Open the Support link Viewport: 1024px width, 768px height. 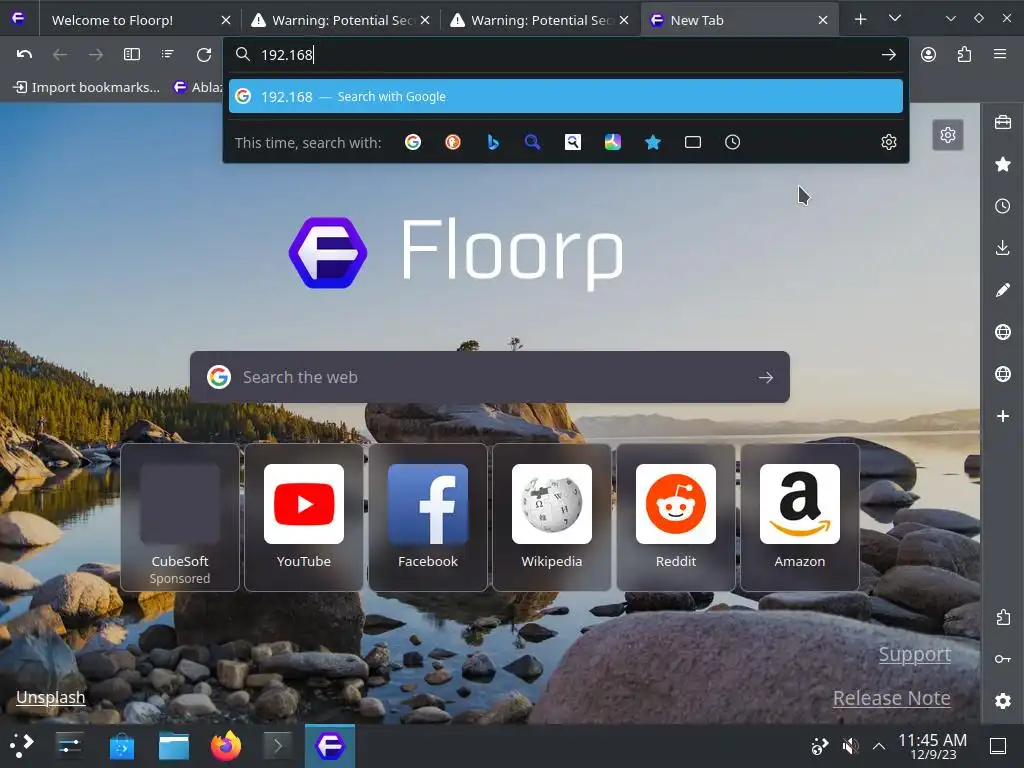pos(914,654)
